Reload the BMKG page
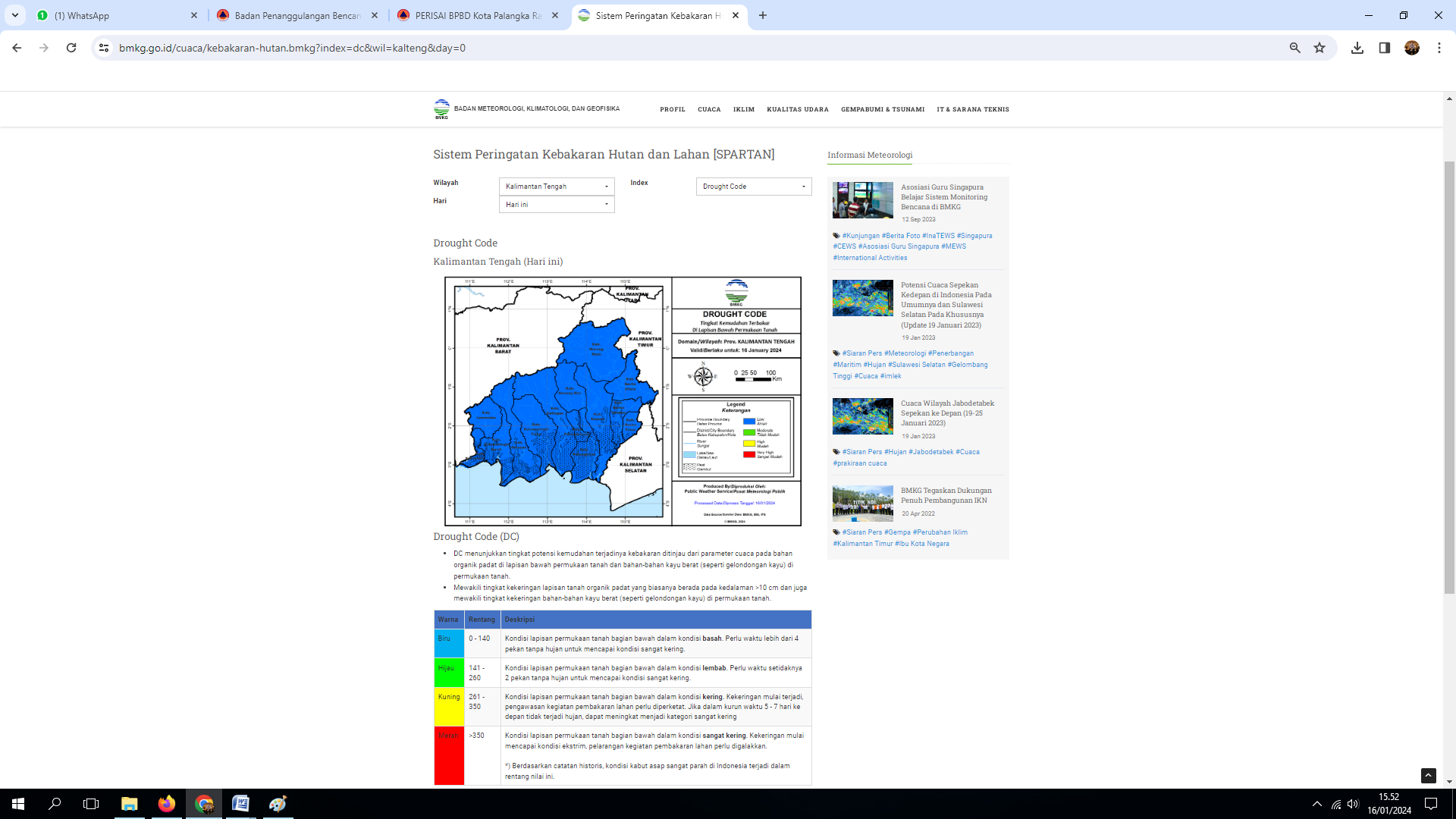This screenshot has height=819, width=1456. click(71, 48)
